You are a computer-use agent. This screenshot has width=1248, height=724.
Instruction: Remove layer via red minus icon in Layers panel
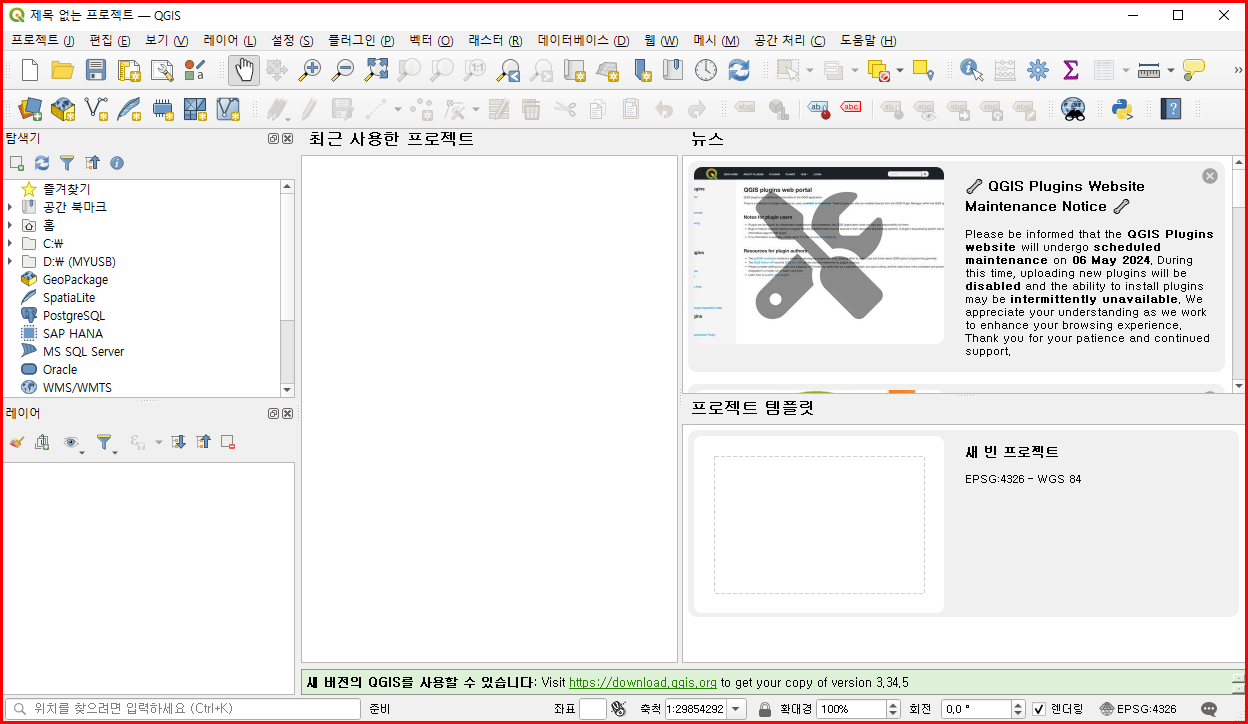(x=228, y=442)
